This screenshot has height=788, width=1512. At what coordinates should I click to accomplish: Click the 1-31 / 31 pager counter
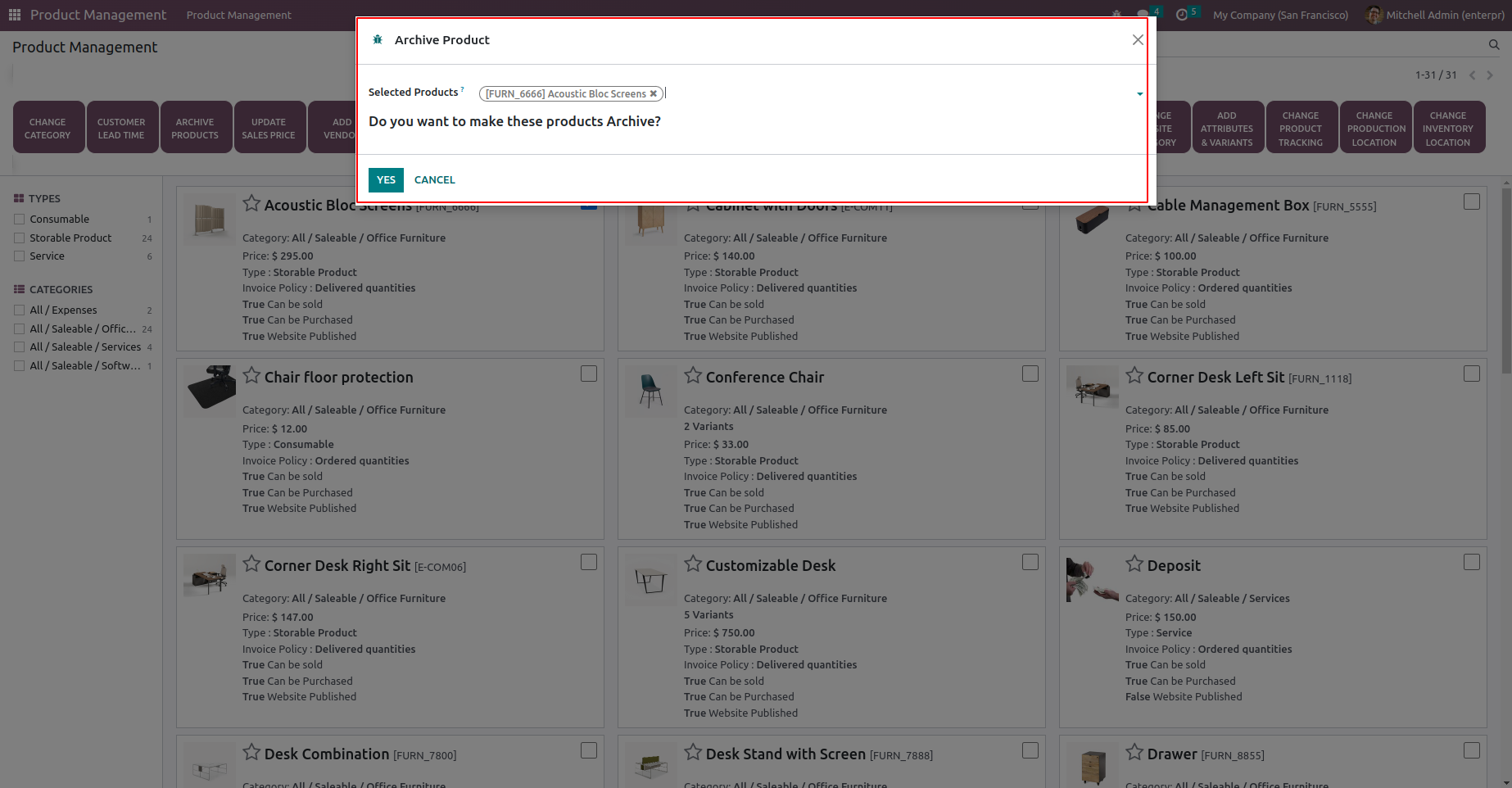(x=1436, y=75)
